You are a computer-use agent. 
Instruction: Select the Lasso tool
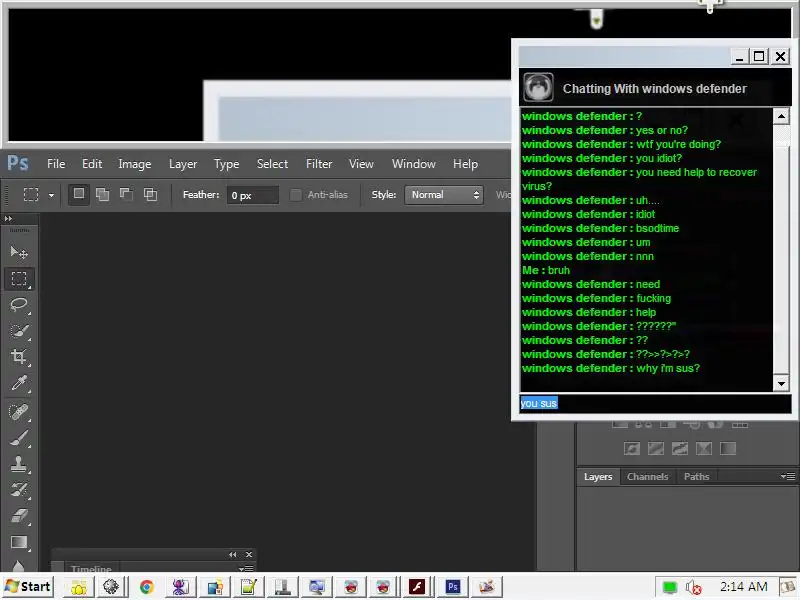point(19,305)
